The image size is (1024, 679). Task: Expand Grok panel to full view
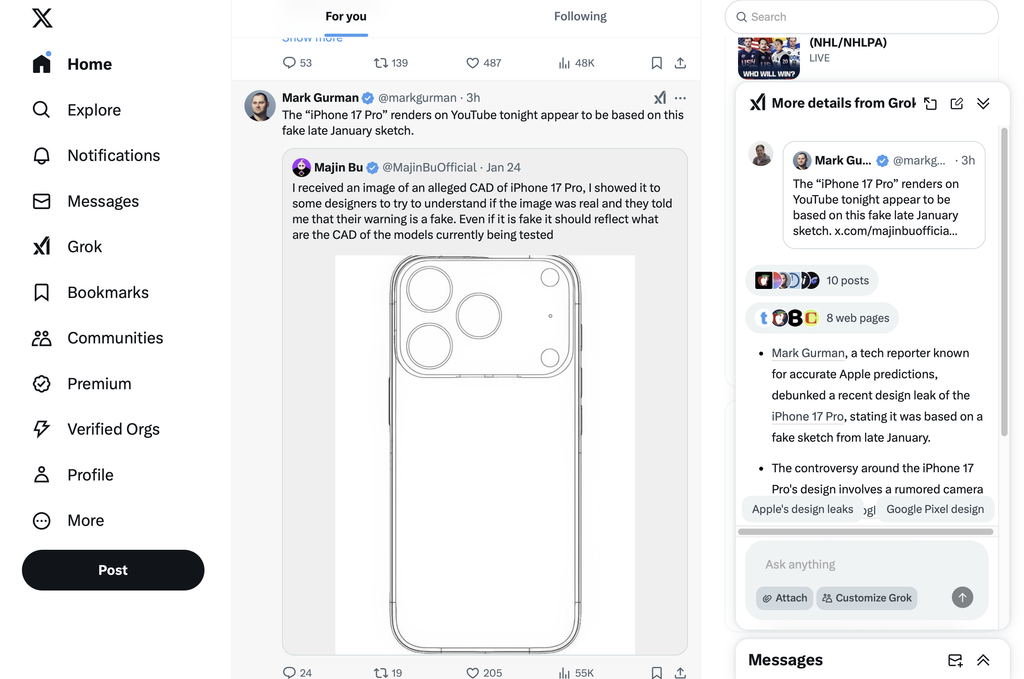[x=930, y=103]
